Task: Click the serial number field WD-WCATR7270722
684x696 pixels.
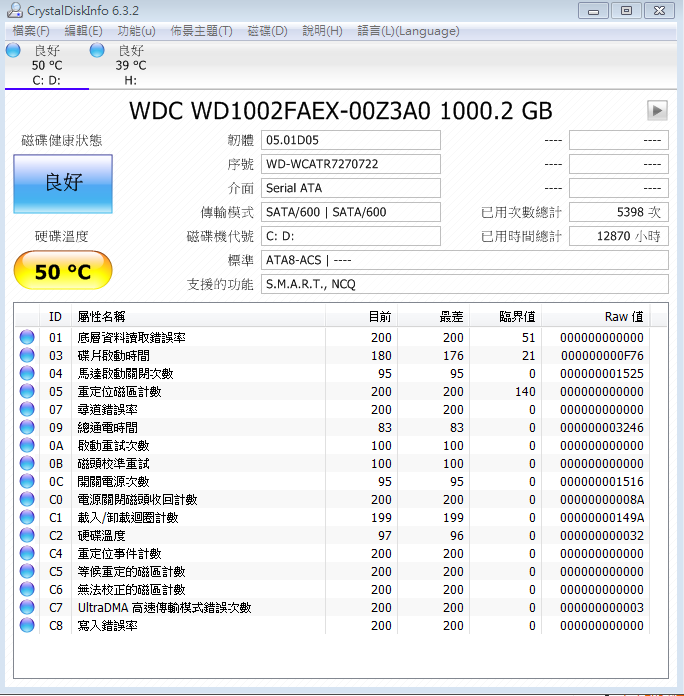Action: coord(351,164)
